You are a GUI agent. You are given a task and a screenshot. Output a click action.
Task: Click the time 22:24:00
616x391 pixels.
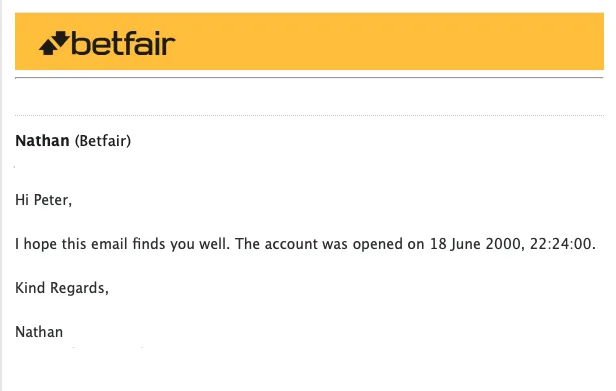coord(560,244)
